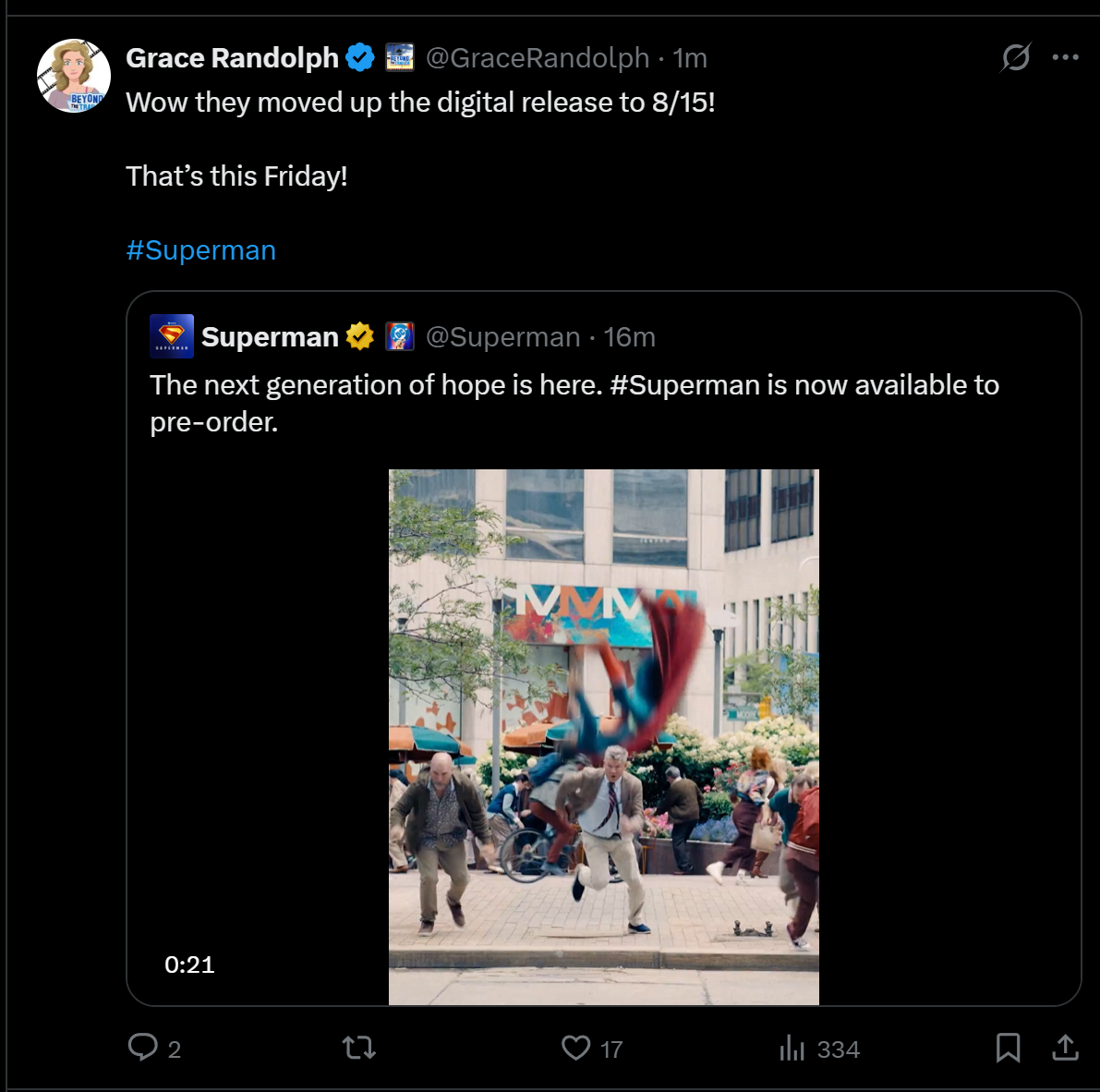Open the view count analytics icon
Image resolution: width=1100 pixels, height=1092 pixels.
point(792,1048)
